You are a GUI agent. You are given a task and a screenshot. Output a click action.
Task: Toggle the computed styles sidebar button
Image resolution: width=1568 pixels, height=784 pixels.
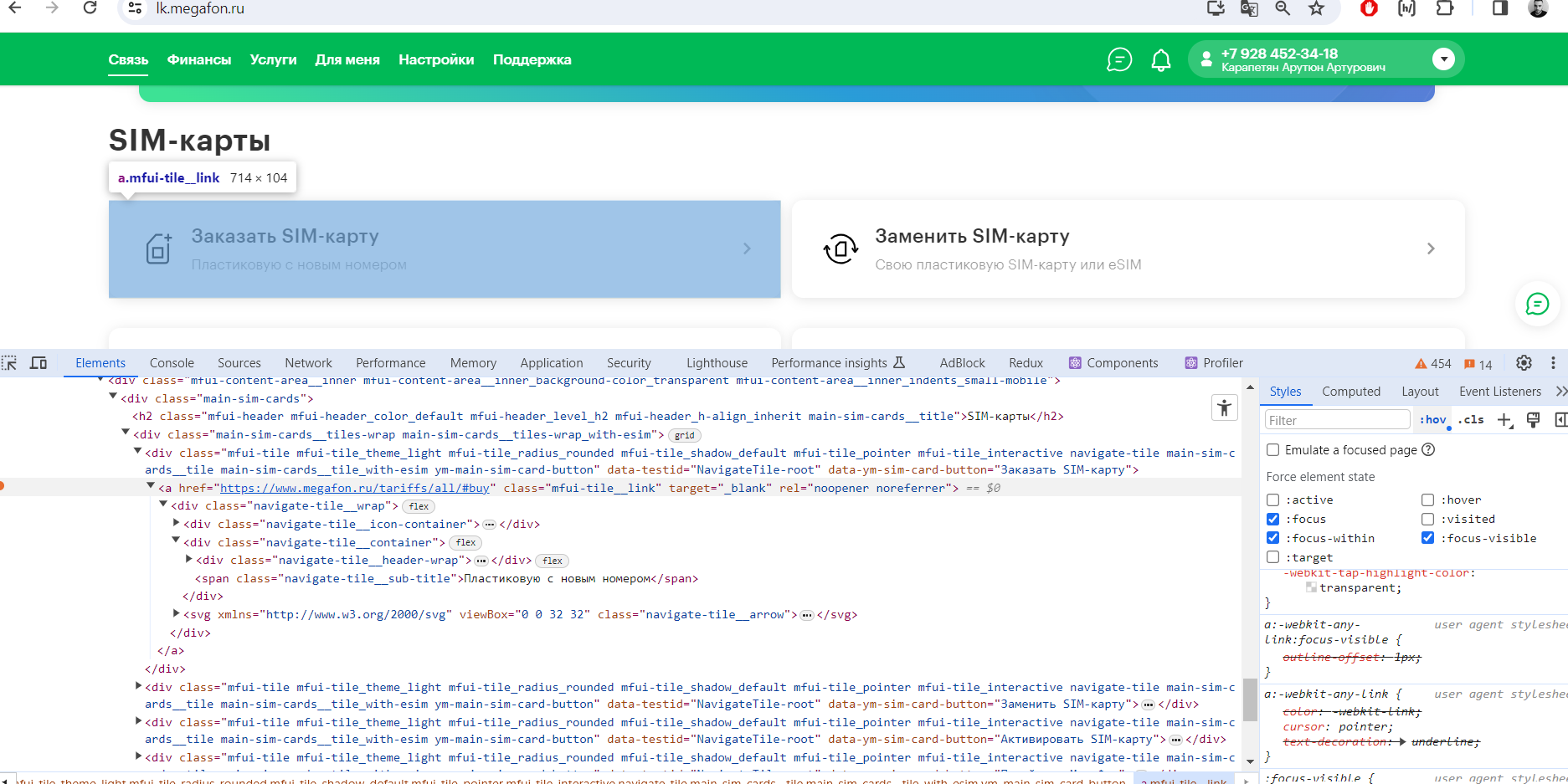click(x=1560, y=420)
